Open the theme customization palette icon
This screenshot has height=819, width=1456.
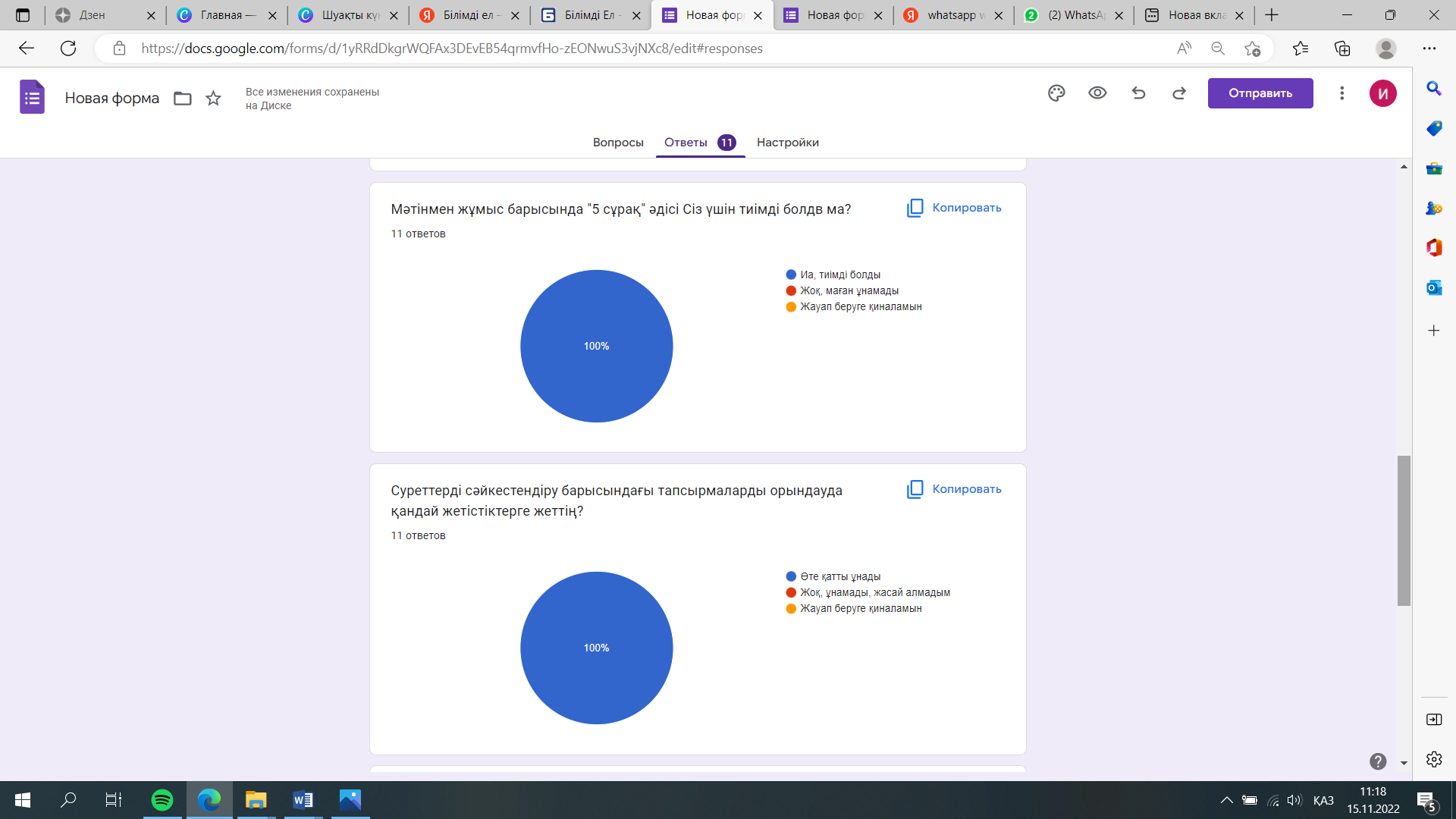[x=1056, y=93]
